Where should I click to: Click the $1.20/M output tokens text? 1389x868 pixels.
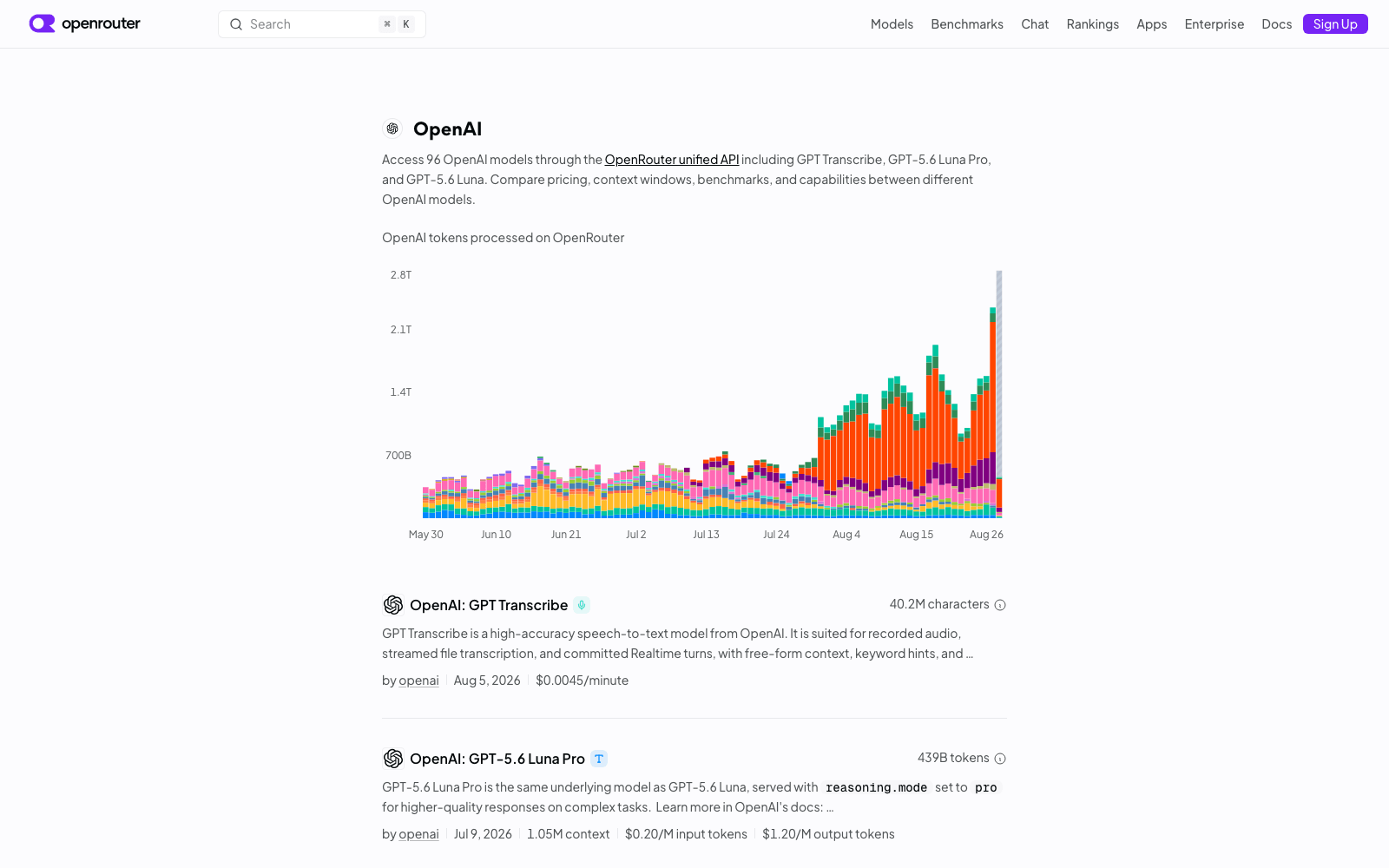[828, 834]
